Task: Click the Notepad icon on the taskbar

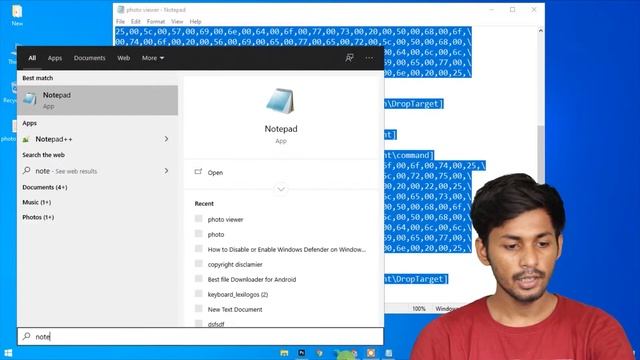Action: coord(389,353)
